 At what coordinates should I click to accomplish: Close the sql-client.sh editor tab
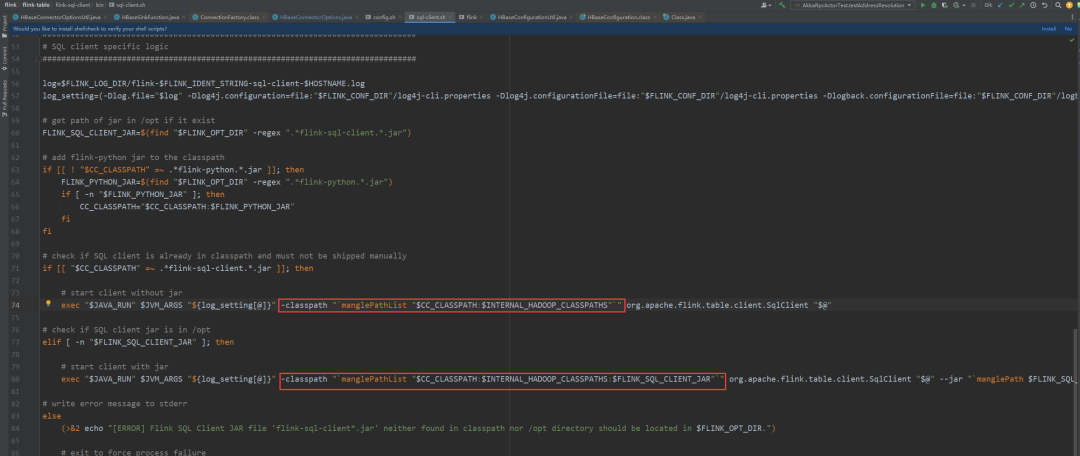[450, 17]
